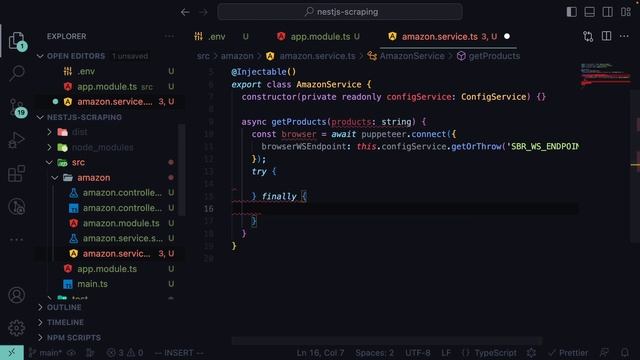Show additional activity bar views ellipsis
This screenshot has width=640, height=360.
[x=16, y=240]
